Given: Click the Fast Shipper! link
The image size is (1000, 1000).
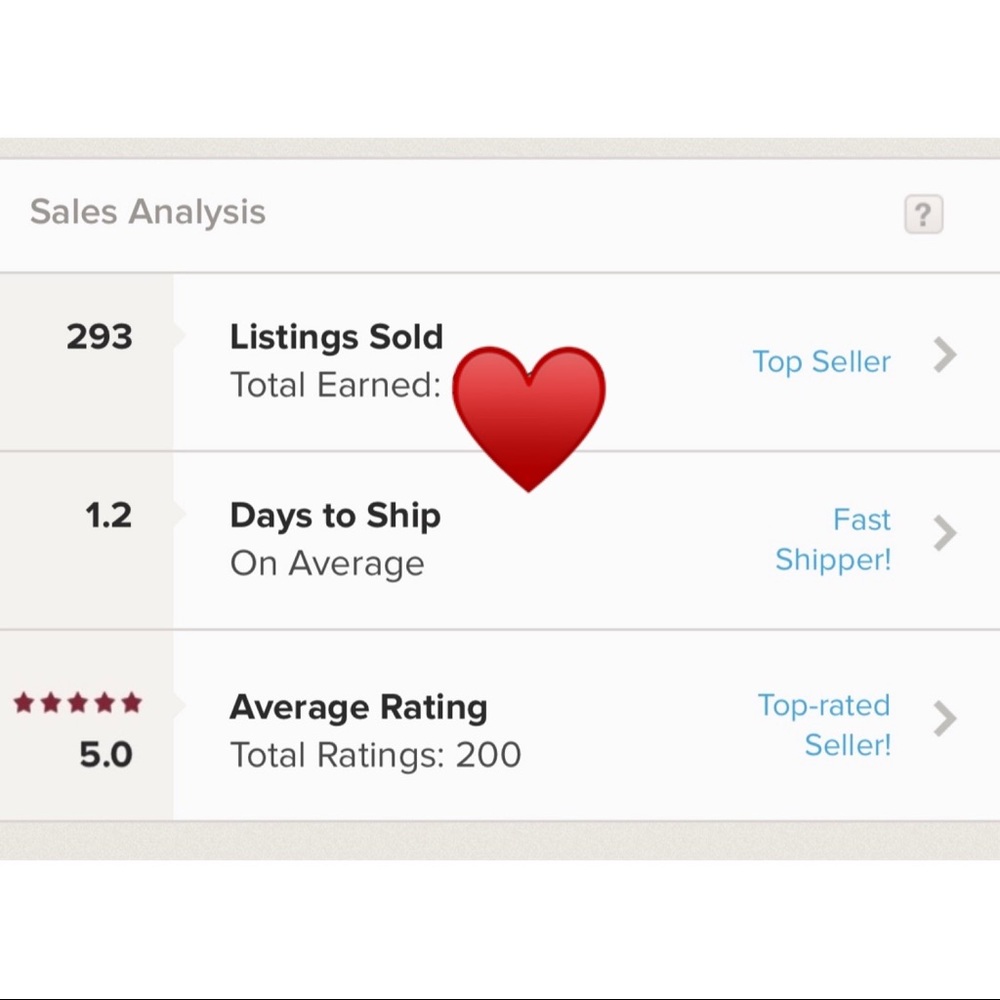Looking at the screenshot, I should coord(833,540).
